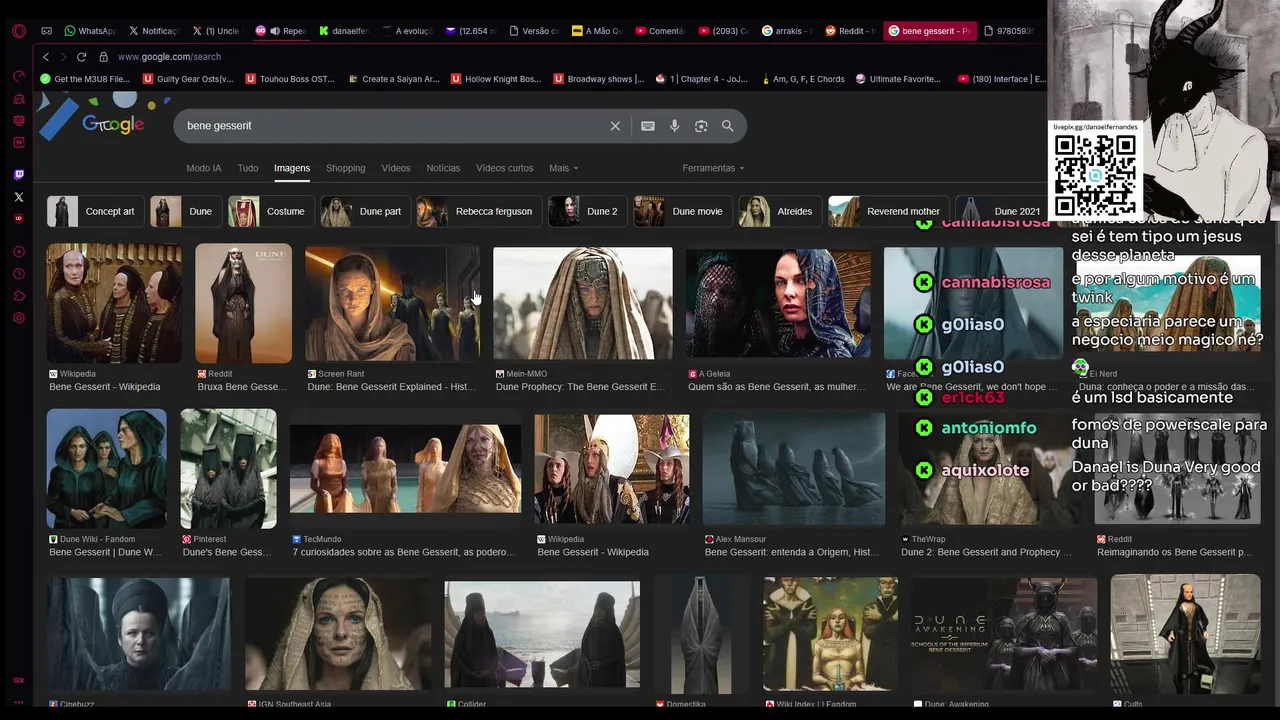The width and height of the screenshot is (1280, 720).
Task: Start voice search with microphone icon
Action: (674, 126)
